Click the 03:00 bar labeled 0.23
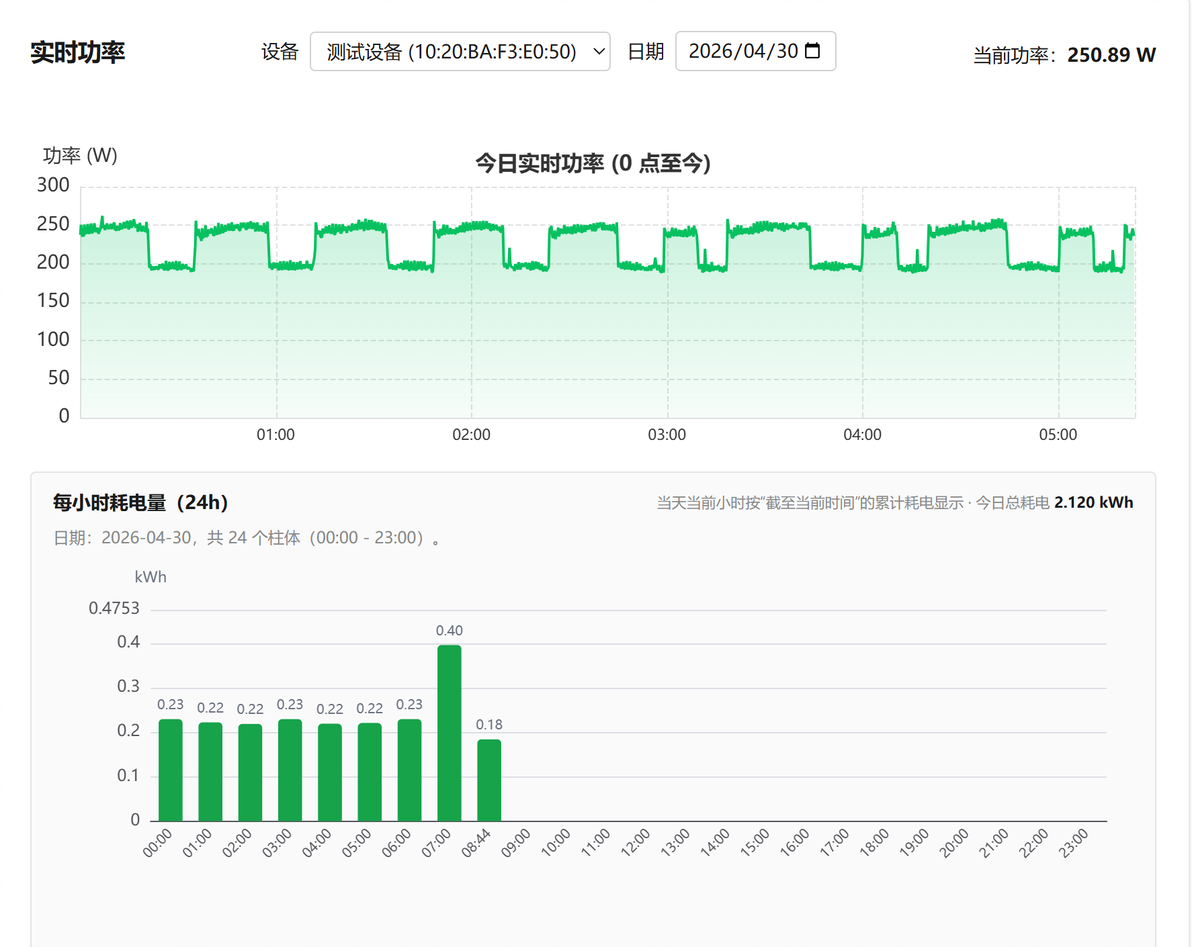The width and height of the screenshot is (1192, 947). (x=290, y=770)
